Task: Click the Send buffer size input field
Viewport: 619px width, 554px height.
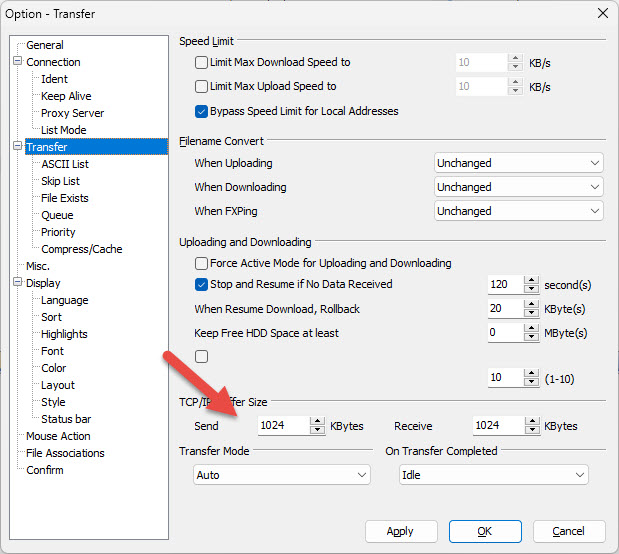Action: click(x=281, y=426)
